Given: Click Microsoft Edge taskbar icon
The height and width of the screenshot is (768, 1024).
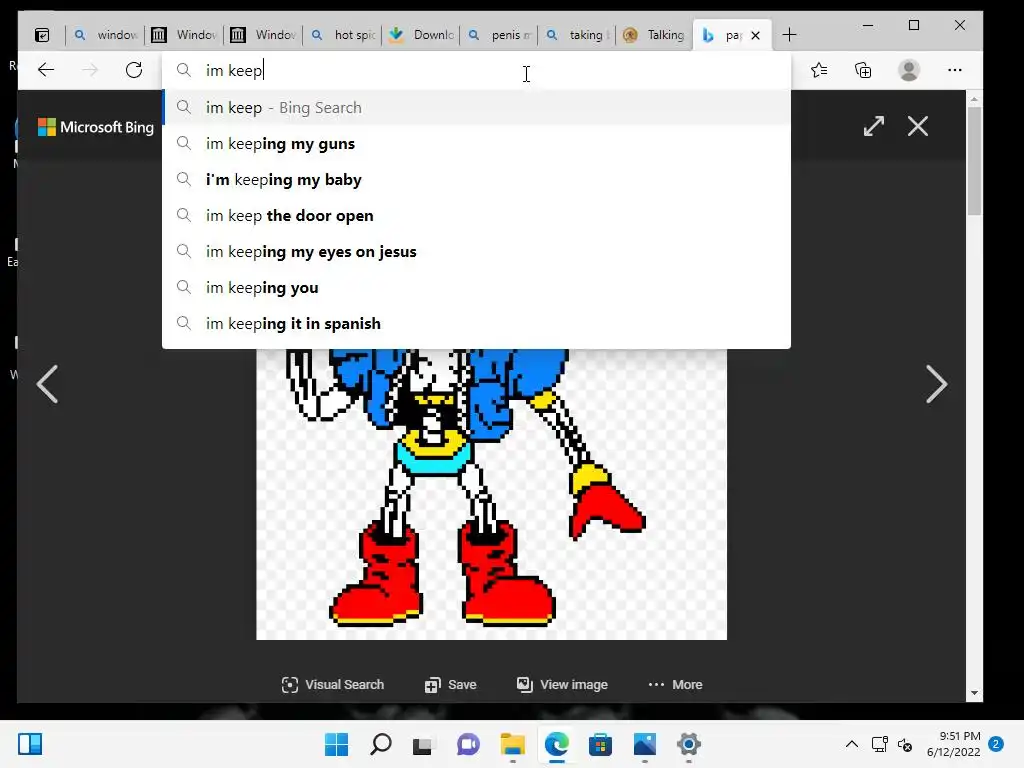Looking at the screenshot, I should pyautogui.click(x=556, y=744).
